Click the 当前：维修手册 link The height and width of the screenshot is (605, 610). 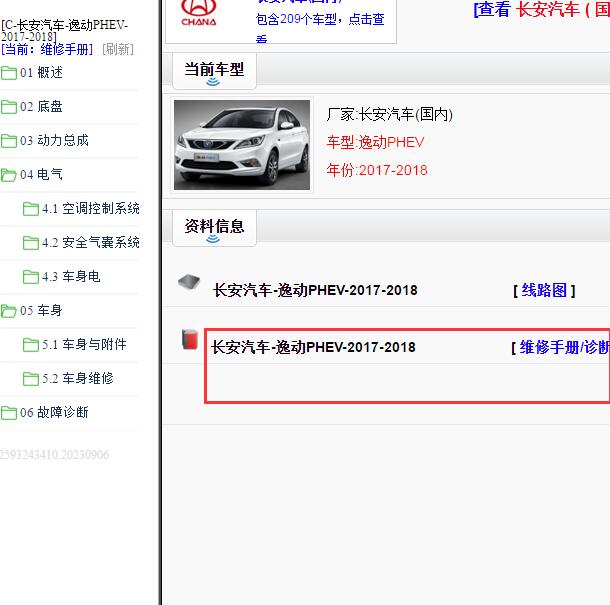47,49
